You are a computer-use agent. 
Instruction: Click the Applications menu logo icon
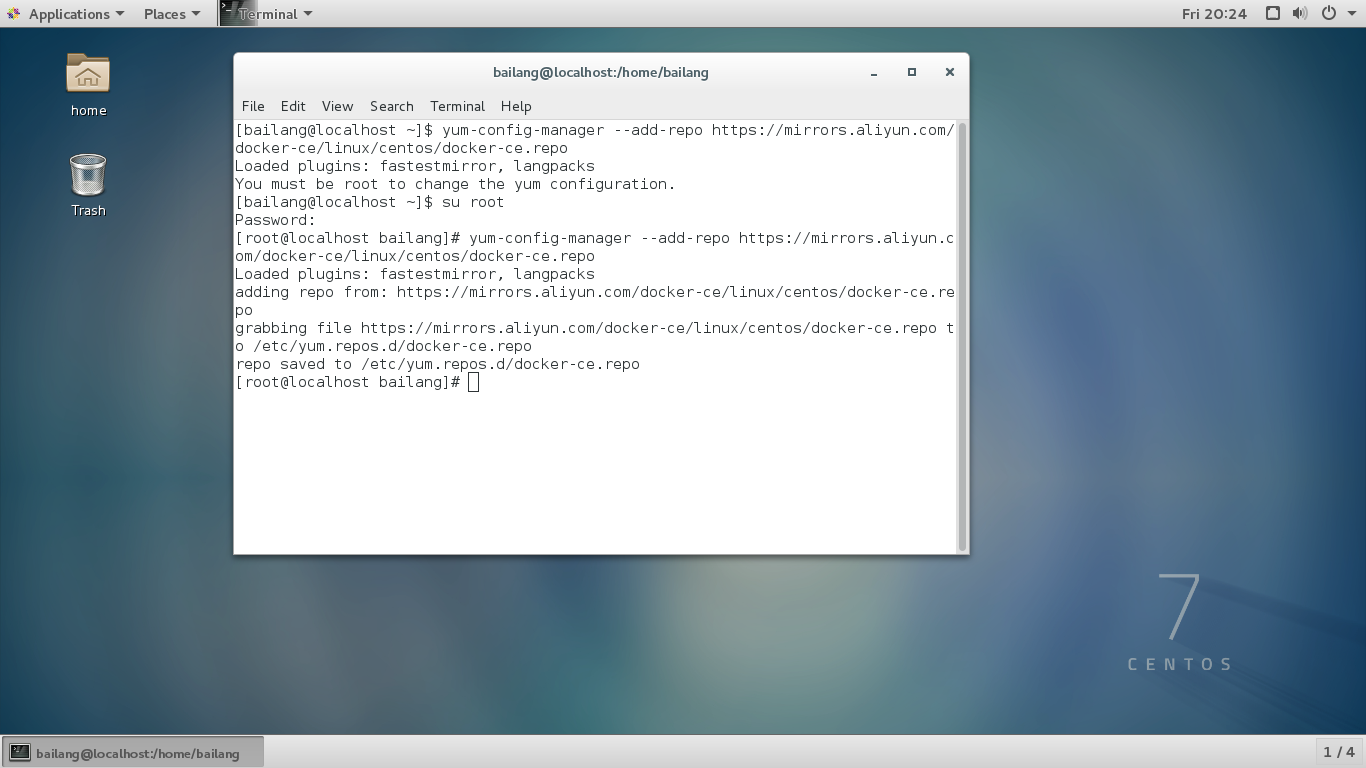point(14,14)
